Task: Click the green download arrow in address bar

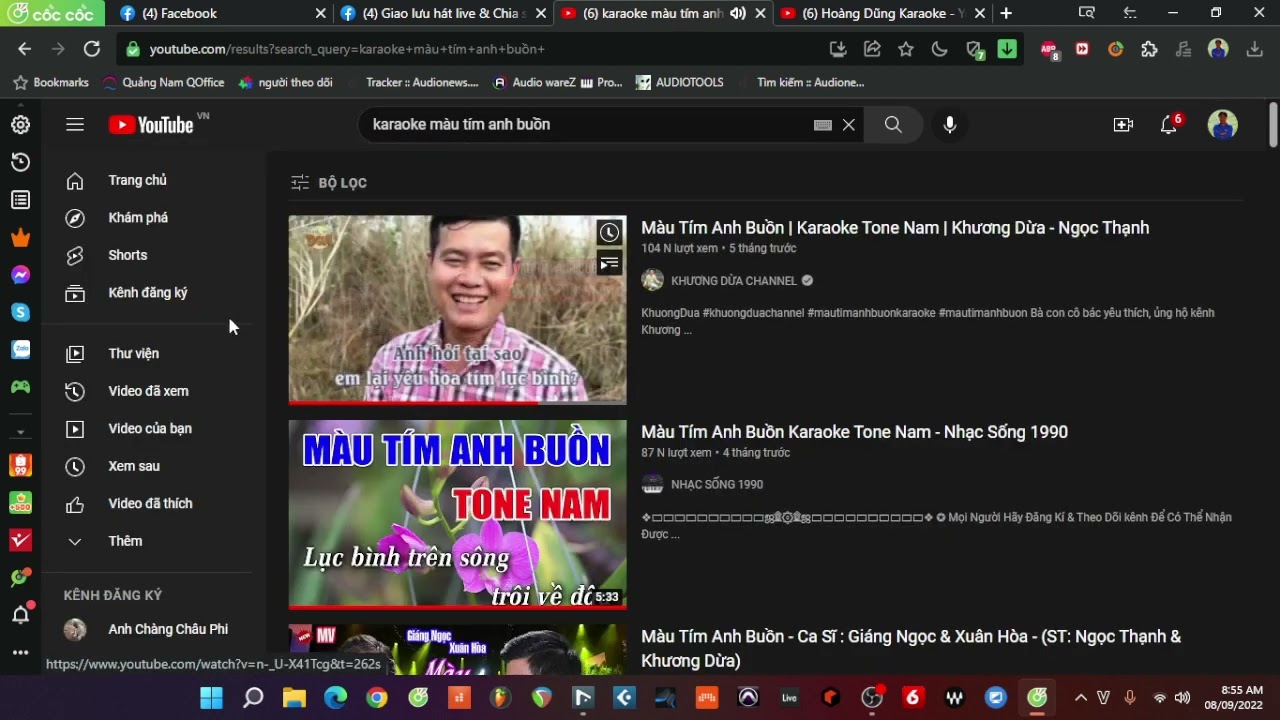Action: [1007, 49]
